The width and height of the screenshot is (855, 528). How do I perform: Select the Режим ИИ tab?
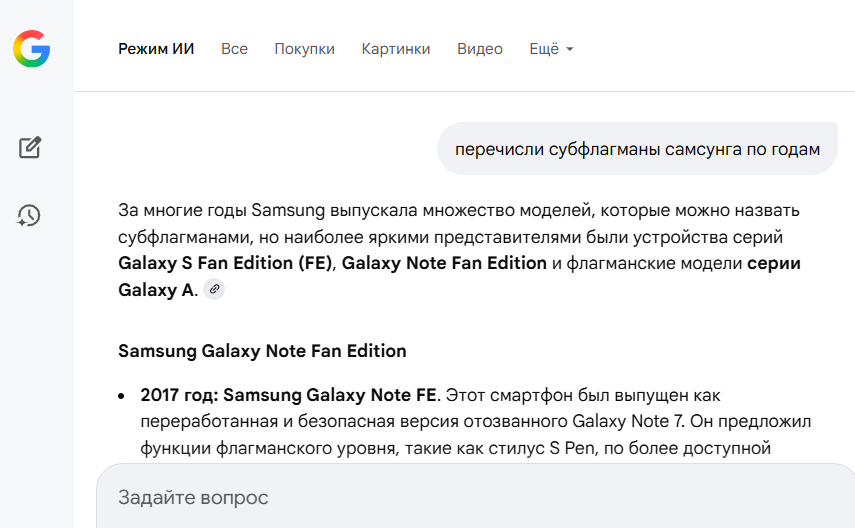156,49
